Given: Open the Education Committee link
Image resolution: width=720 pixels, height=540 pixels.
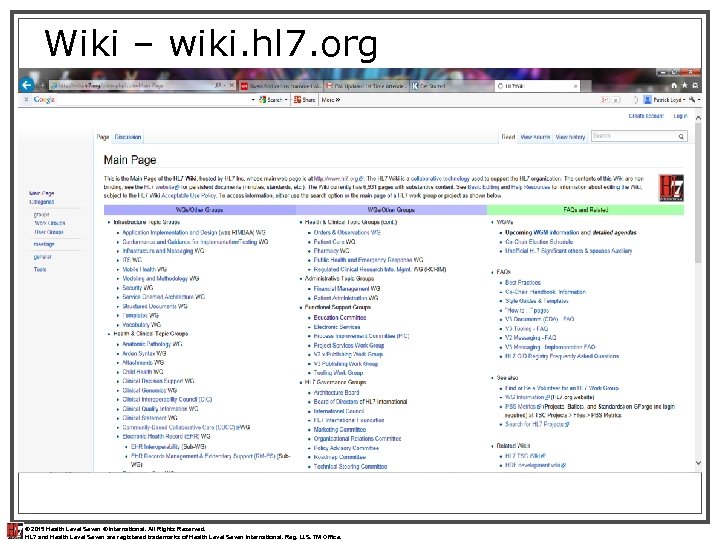Looking at the screenshot, I should coord(340,317).
